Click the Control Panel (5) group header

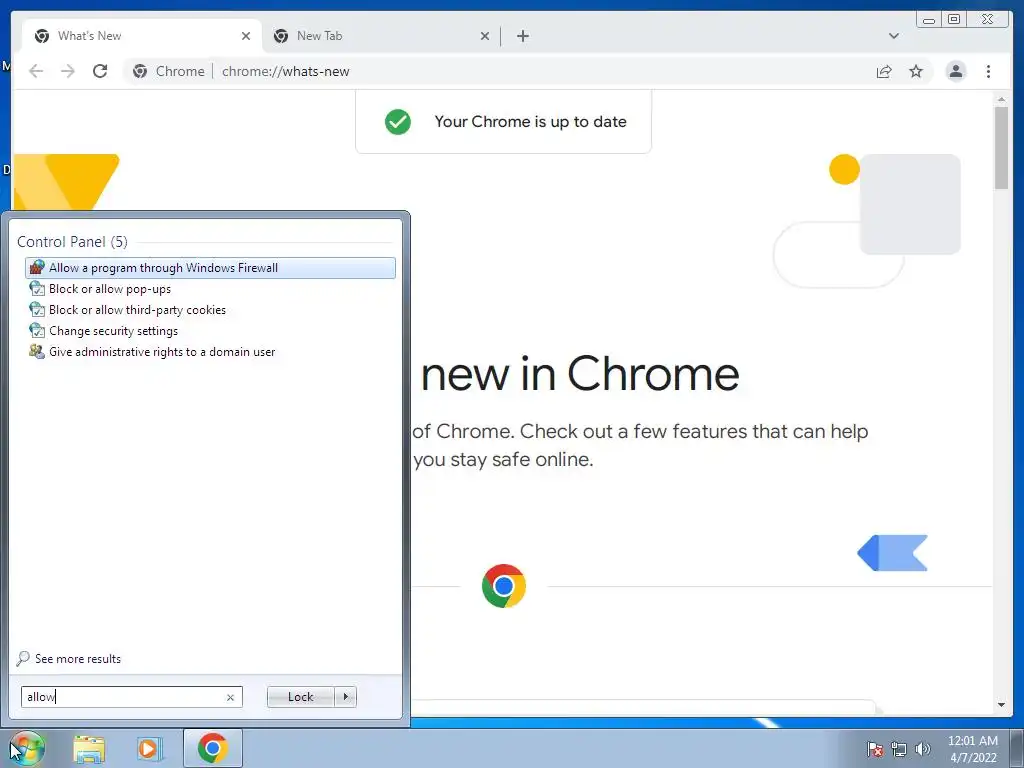tap(72, 242)
